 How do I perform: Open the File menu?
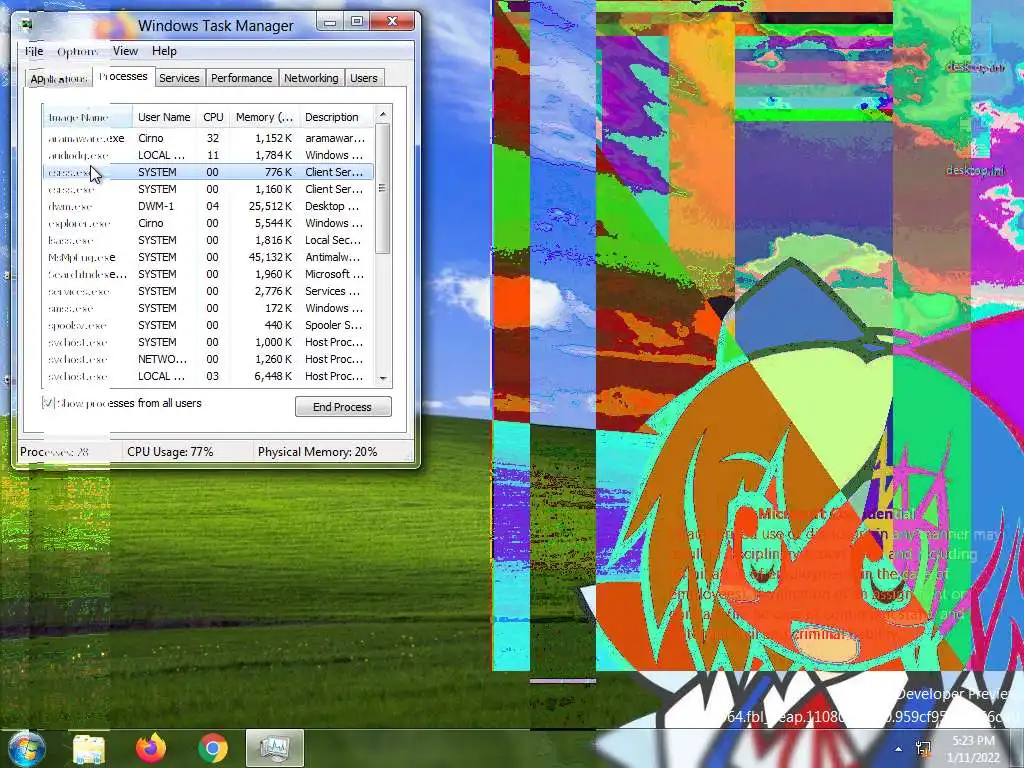34,51
